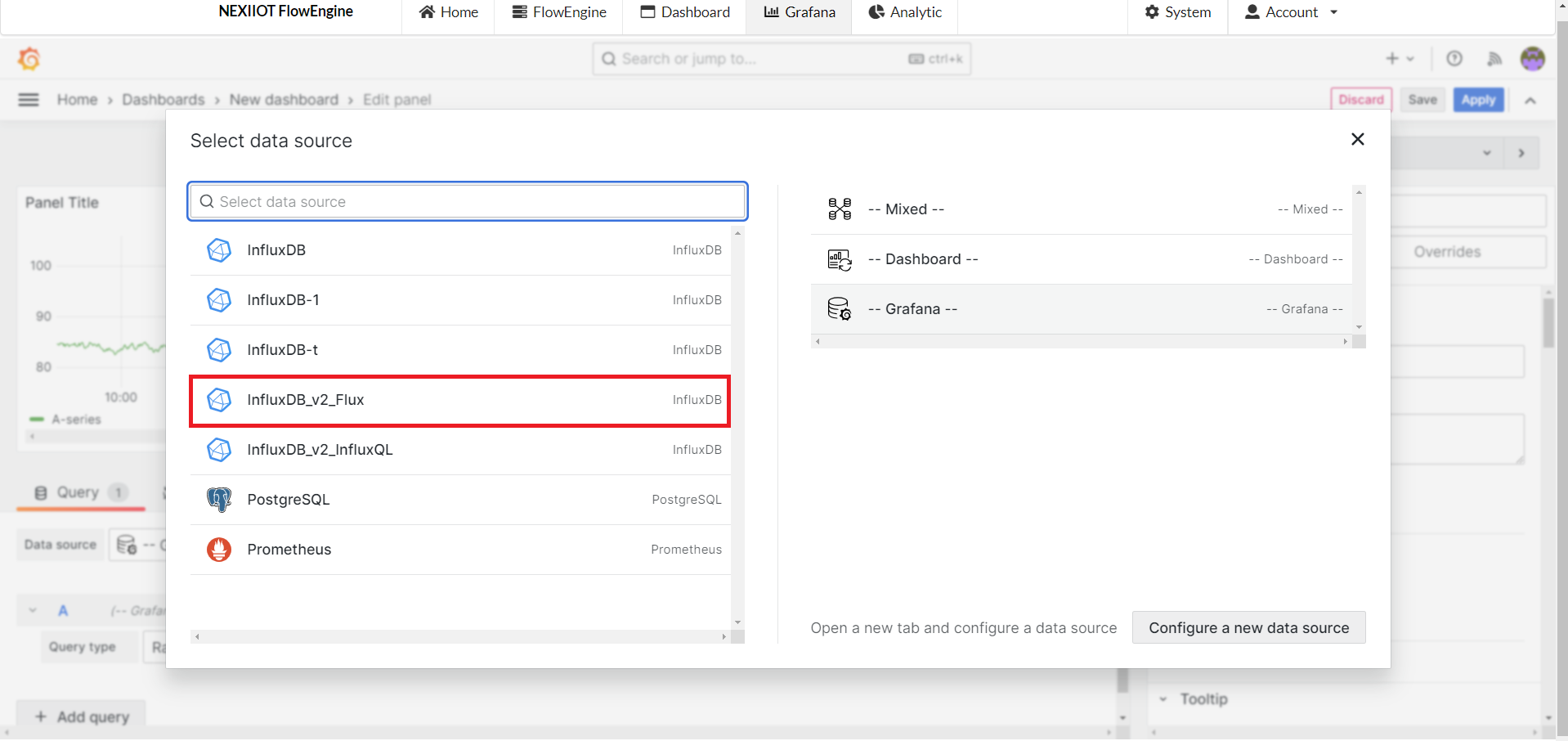The height and width of the screenshot is (741, 1568).
Task: Select the InfluxDB_v2_Flux data source
Action: [459, 401]
